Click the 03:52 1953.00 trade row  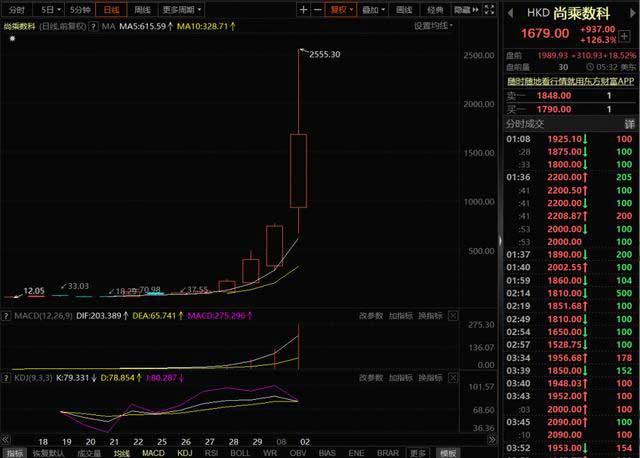pyautogui.click(x=571, y=448)
